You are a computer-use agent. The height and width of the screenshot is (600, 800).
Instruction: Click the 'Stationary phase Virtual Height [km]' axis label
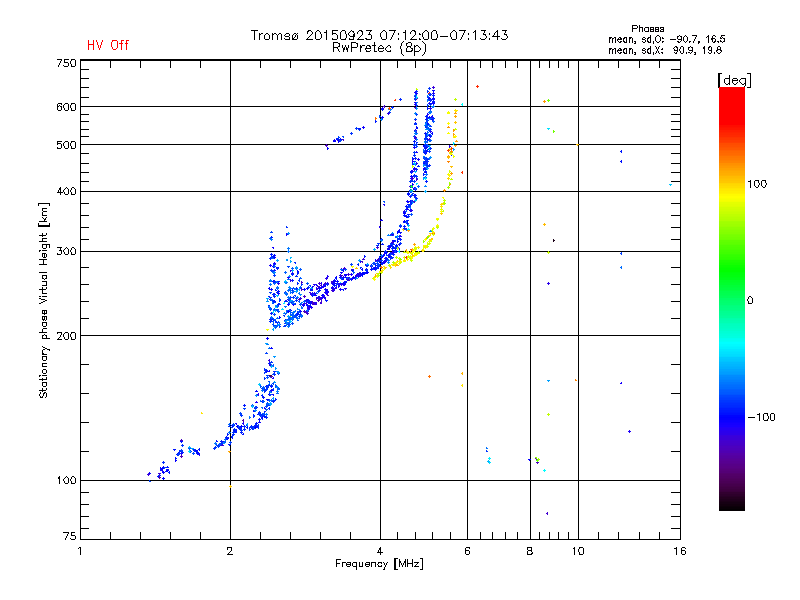(x=44, y=301)
